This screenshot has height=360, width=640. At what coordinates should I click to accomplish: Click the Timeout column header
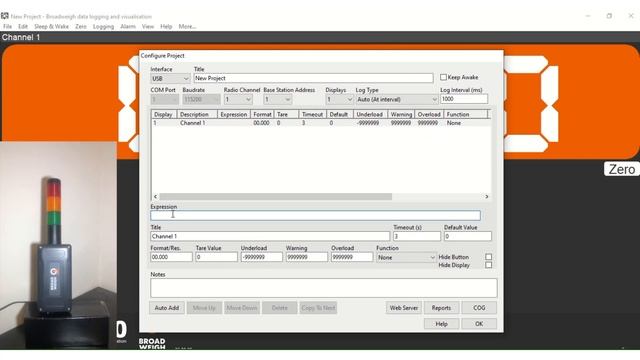(312, 114)
